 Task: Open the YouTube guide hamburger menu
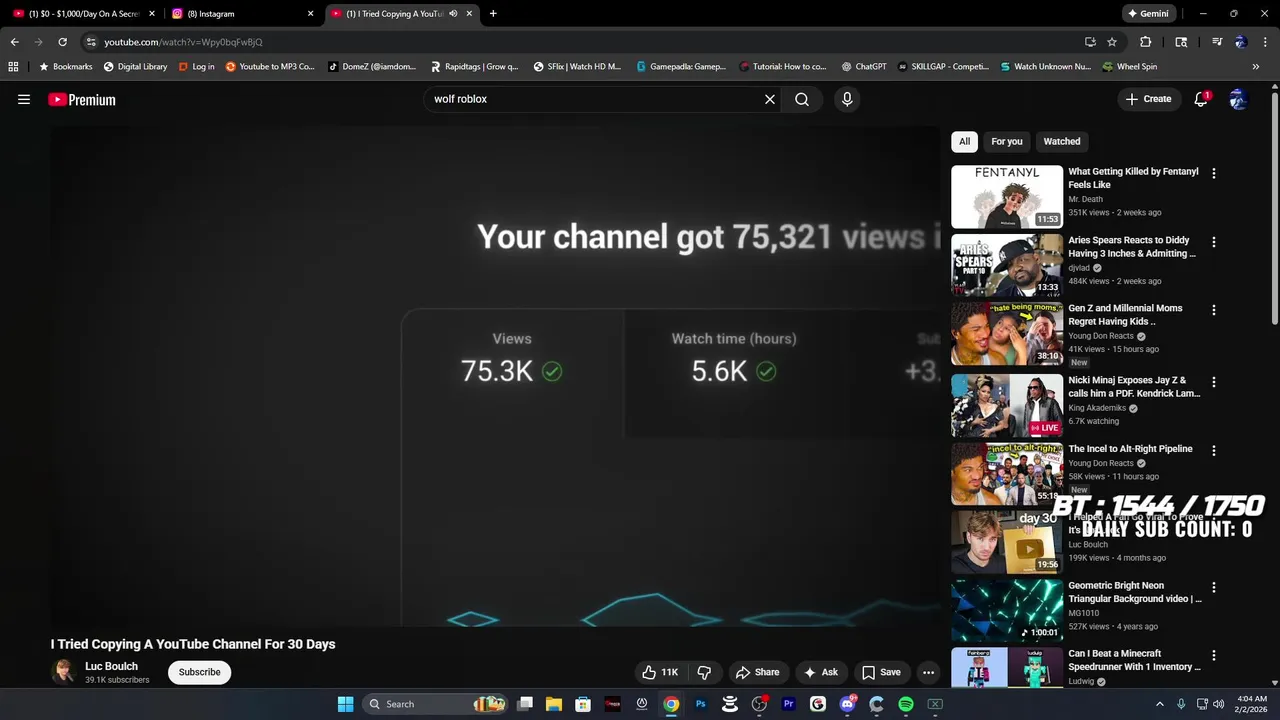pos(24,99)
